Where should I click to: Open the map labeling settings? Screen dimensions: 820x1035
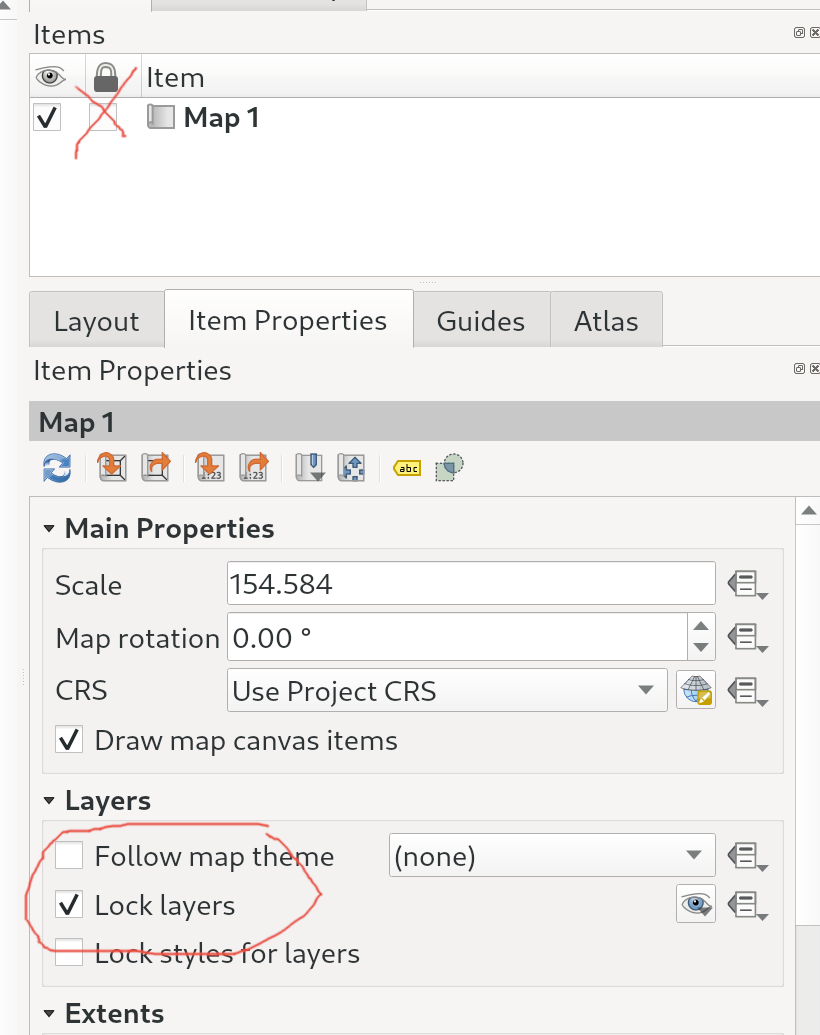(406, 467)
